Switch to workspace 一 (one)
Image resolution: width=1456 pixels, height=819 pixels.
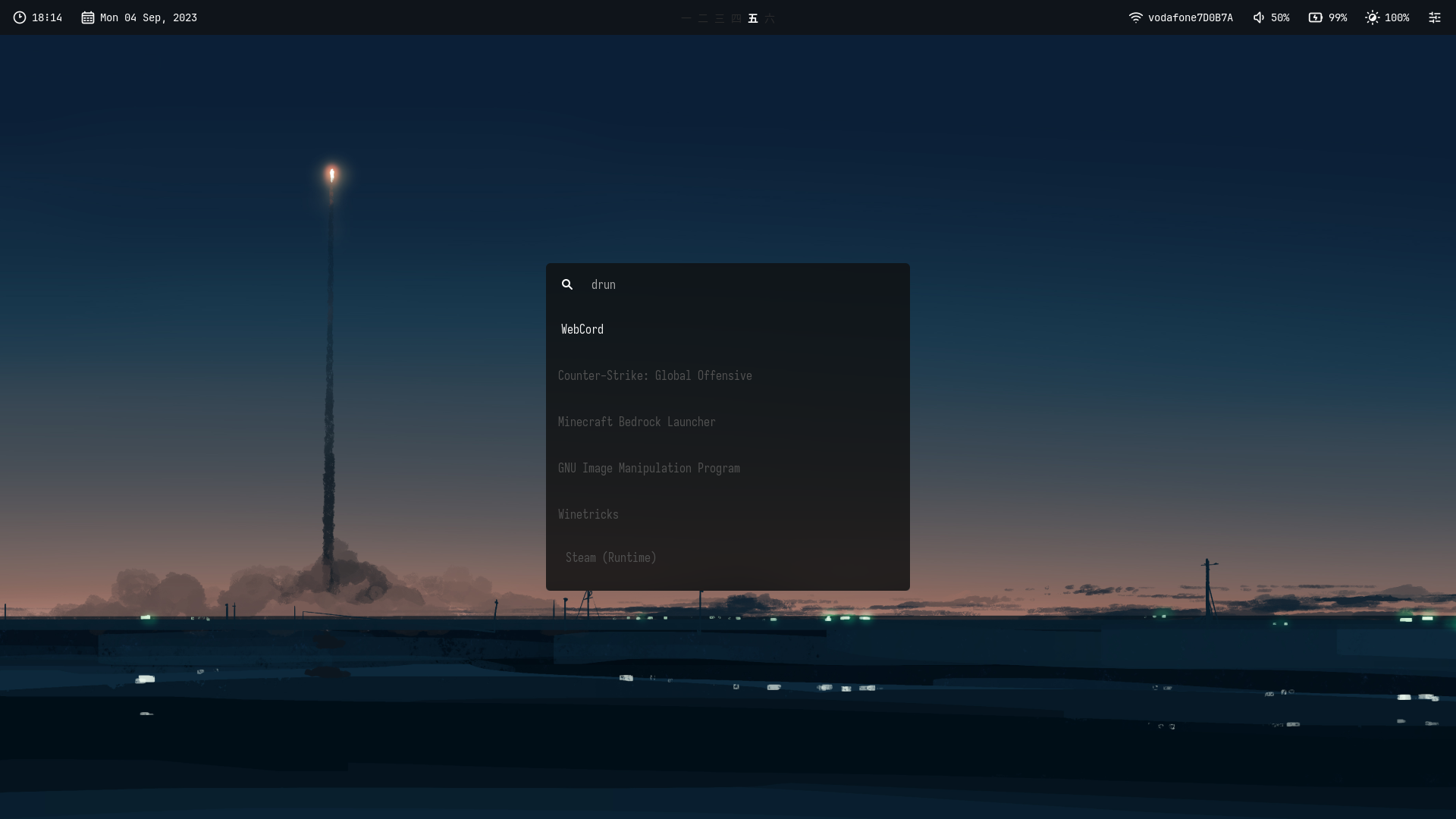686,18
